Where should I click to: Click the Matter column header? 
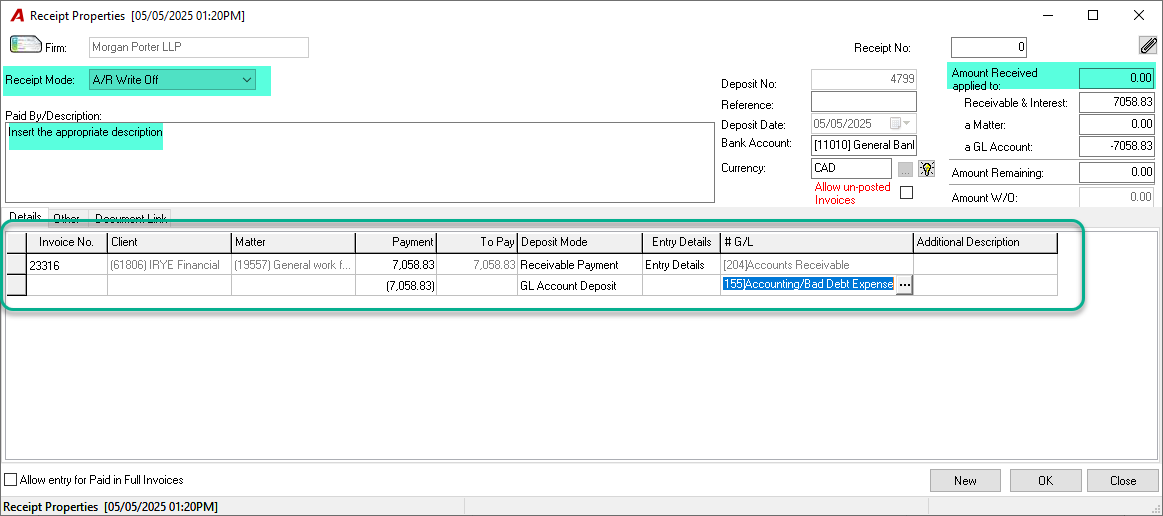tap(294, 242)
